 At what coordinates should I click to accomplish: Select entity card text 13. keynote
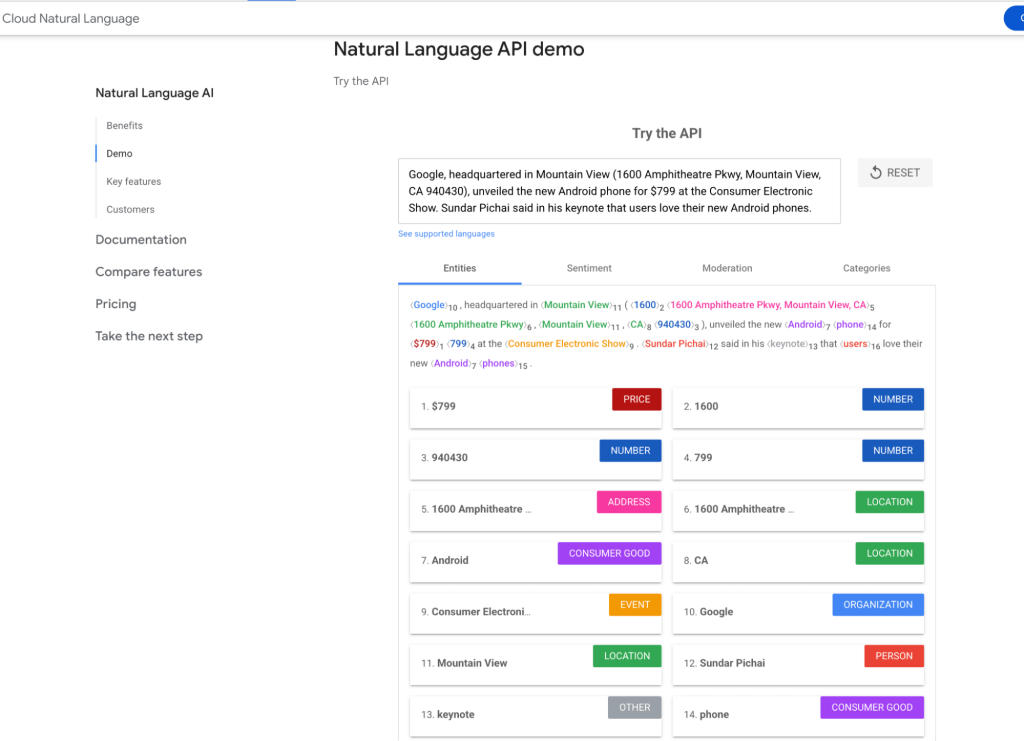(448, 714)
